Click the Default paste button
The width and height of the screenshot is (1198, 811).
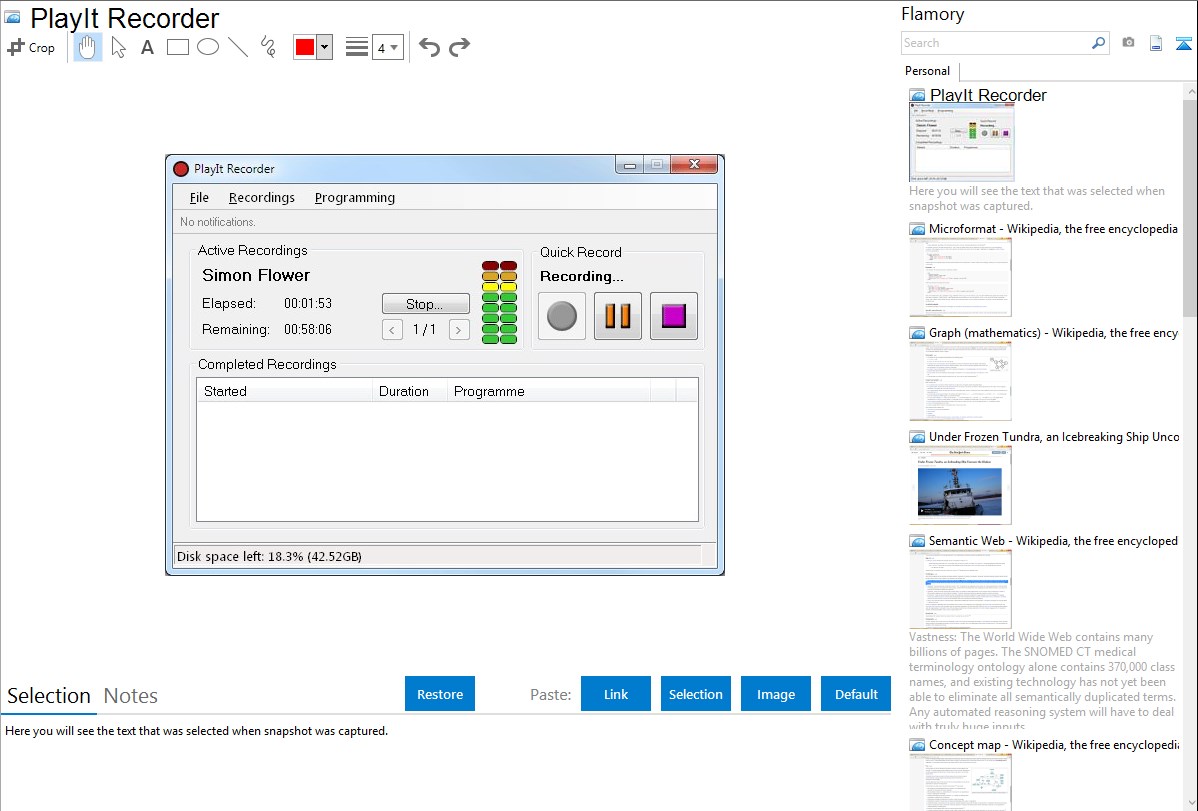click(x=856, y=694)
